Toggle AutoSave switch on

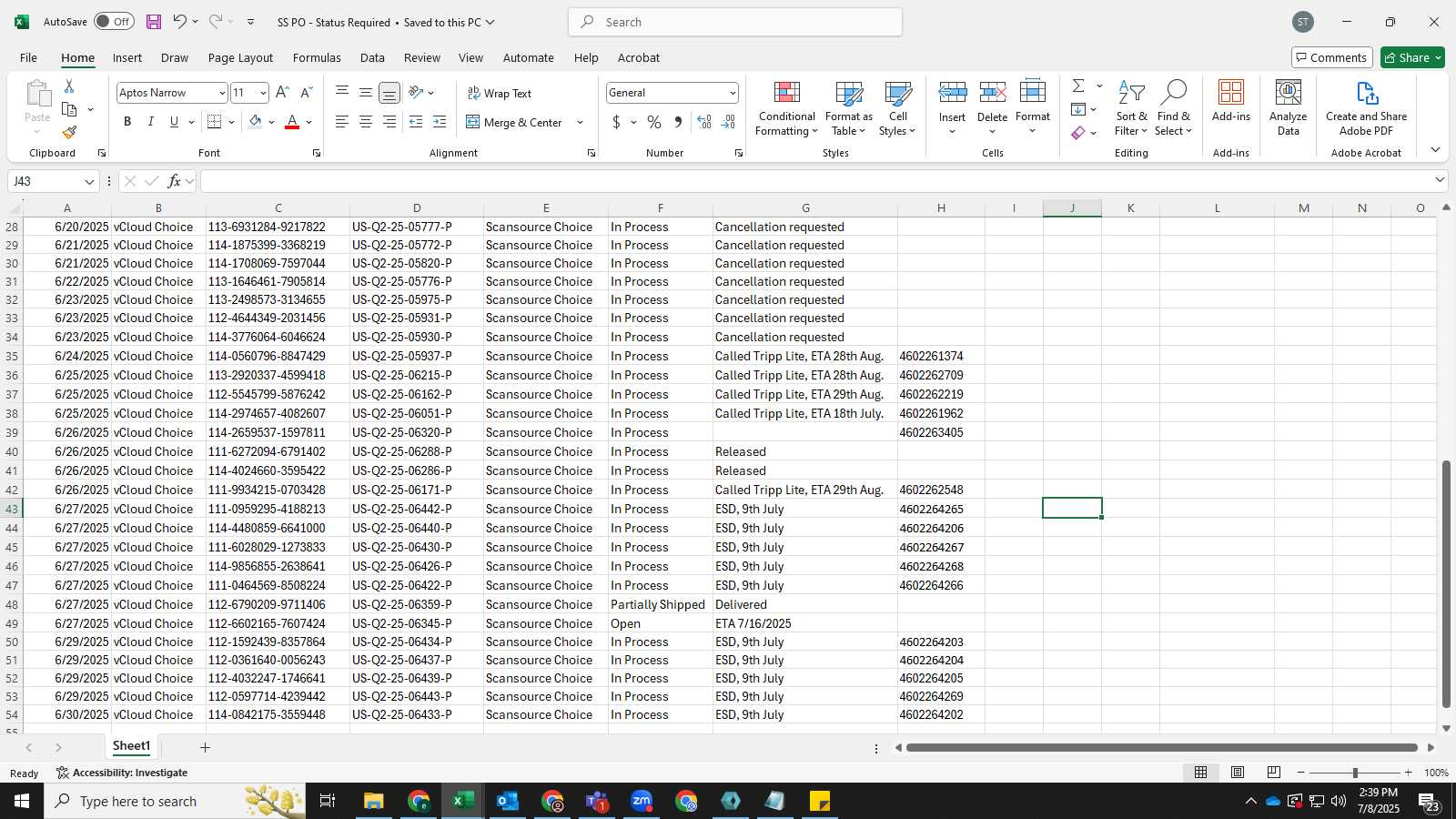tap(114, 22)
